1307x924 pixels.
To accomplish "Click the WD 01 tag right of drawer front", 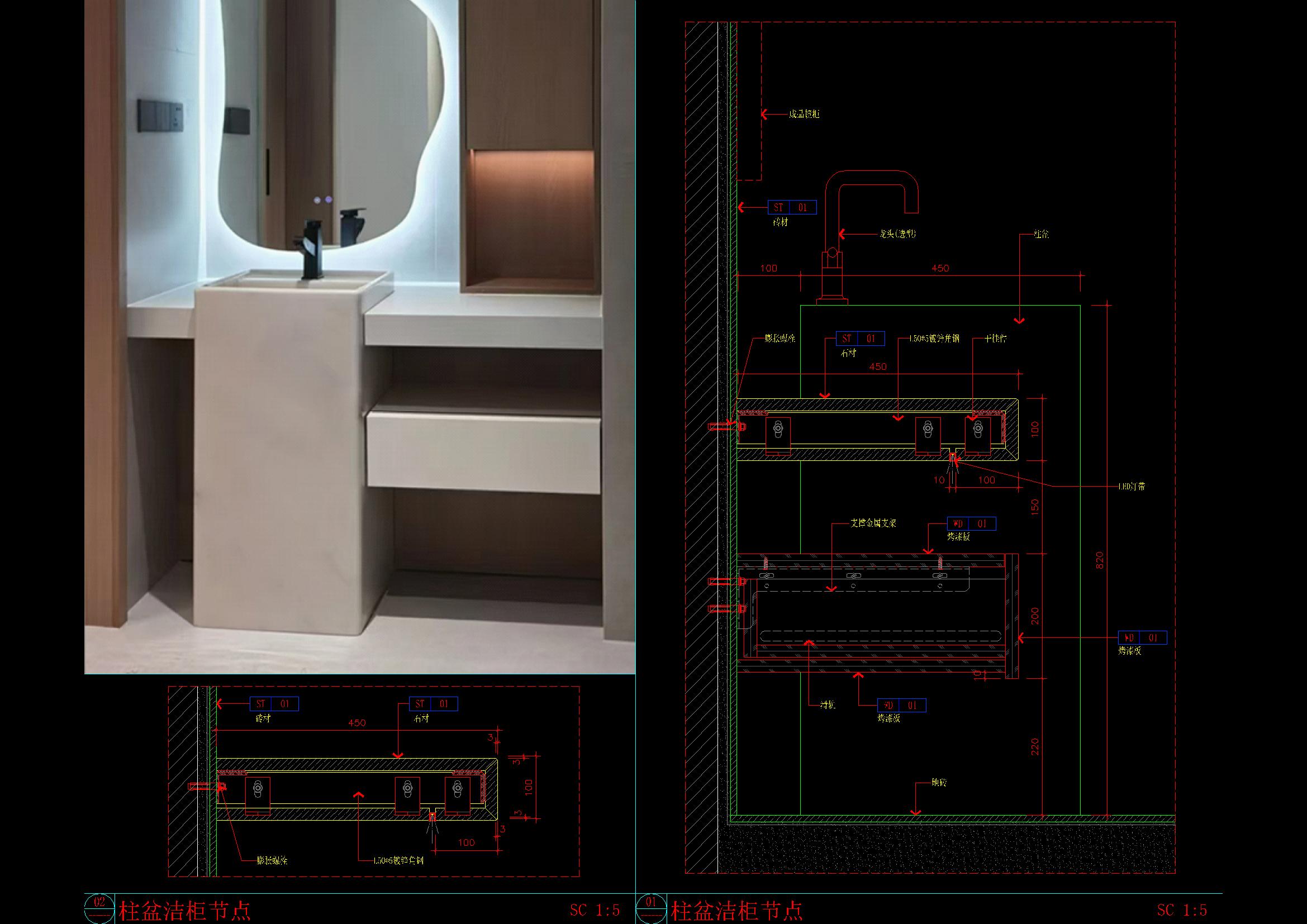I will (1143, 638).
